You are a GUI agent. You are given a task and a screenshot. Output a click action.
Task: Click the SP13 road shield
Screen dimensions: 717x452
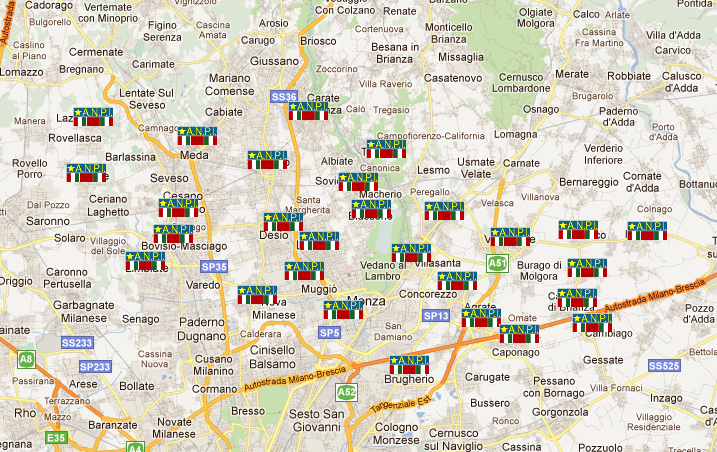tap(436, 316)
